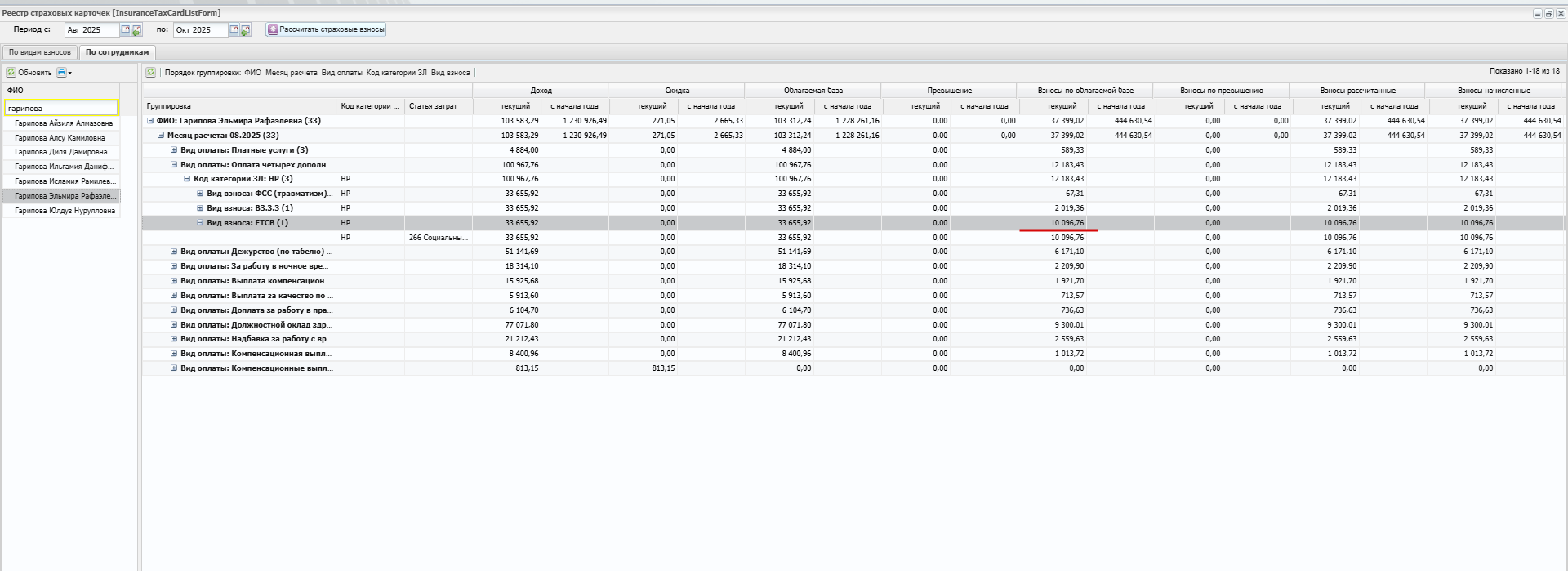Open the print dropdown in employee panel
The image size is (1568, 571).
tap(64, 72)
